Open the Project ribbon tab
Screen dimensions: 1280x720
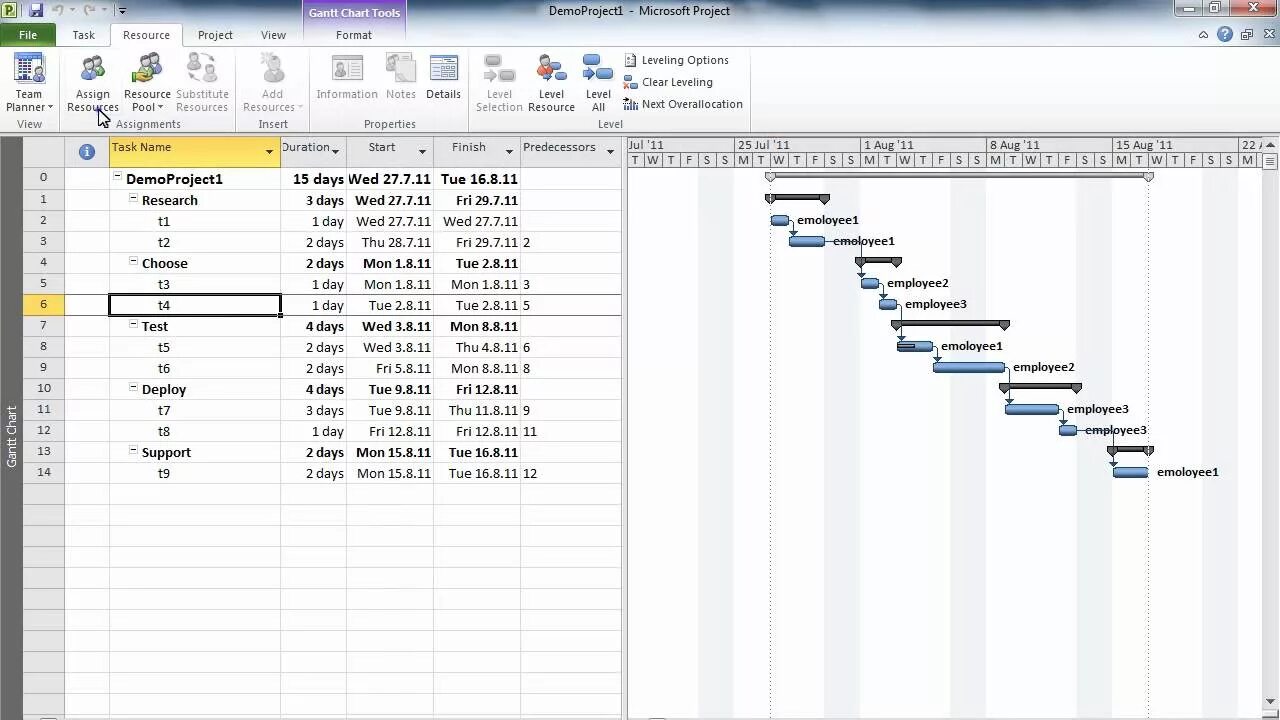[x=215, y=34]
